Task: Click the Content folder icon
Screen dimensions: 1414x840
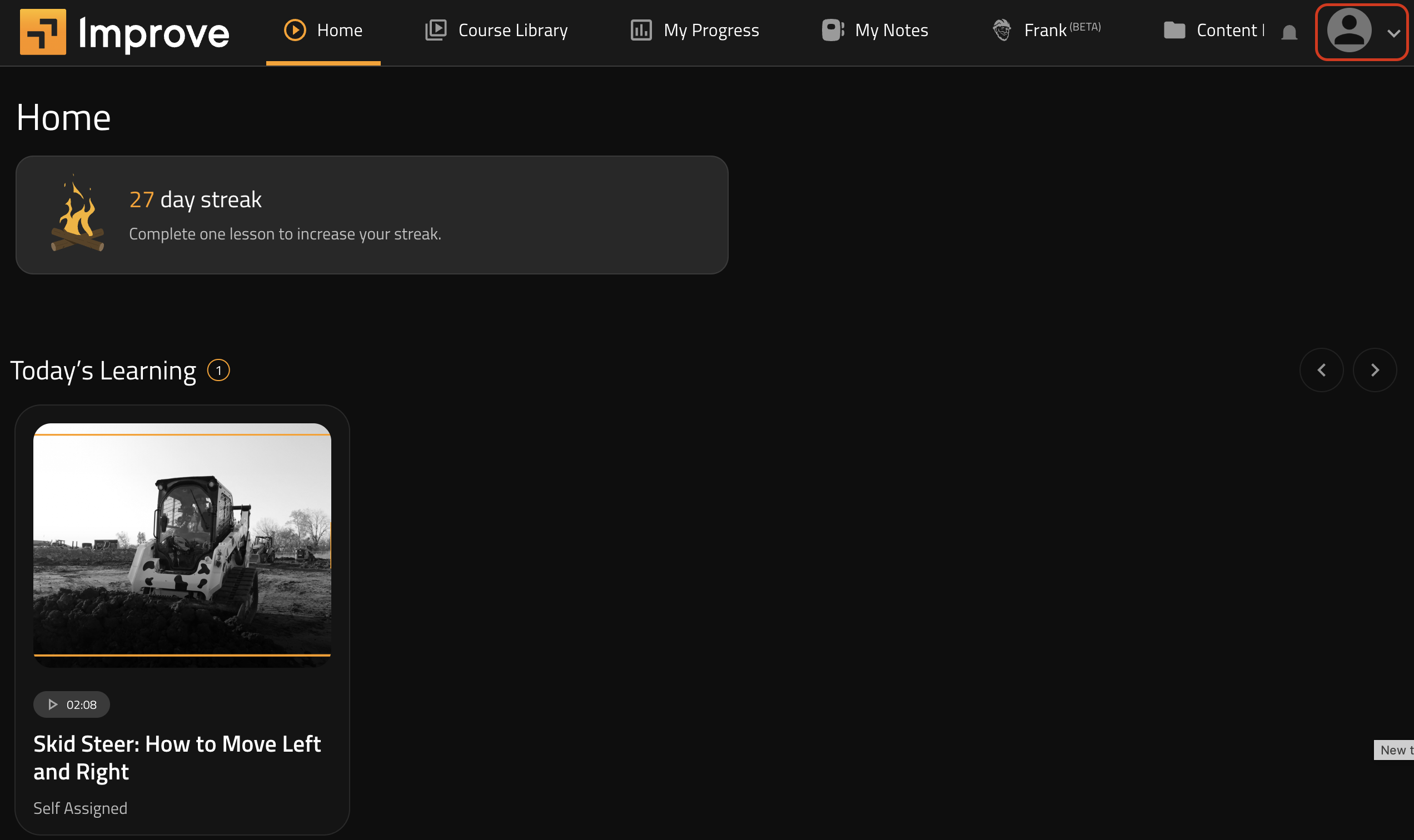Action: (x=1174, y=30)
